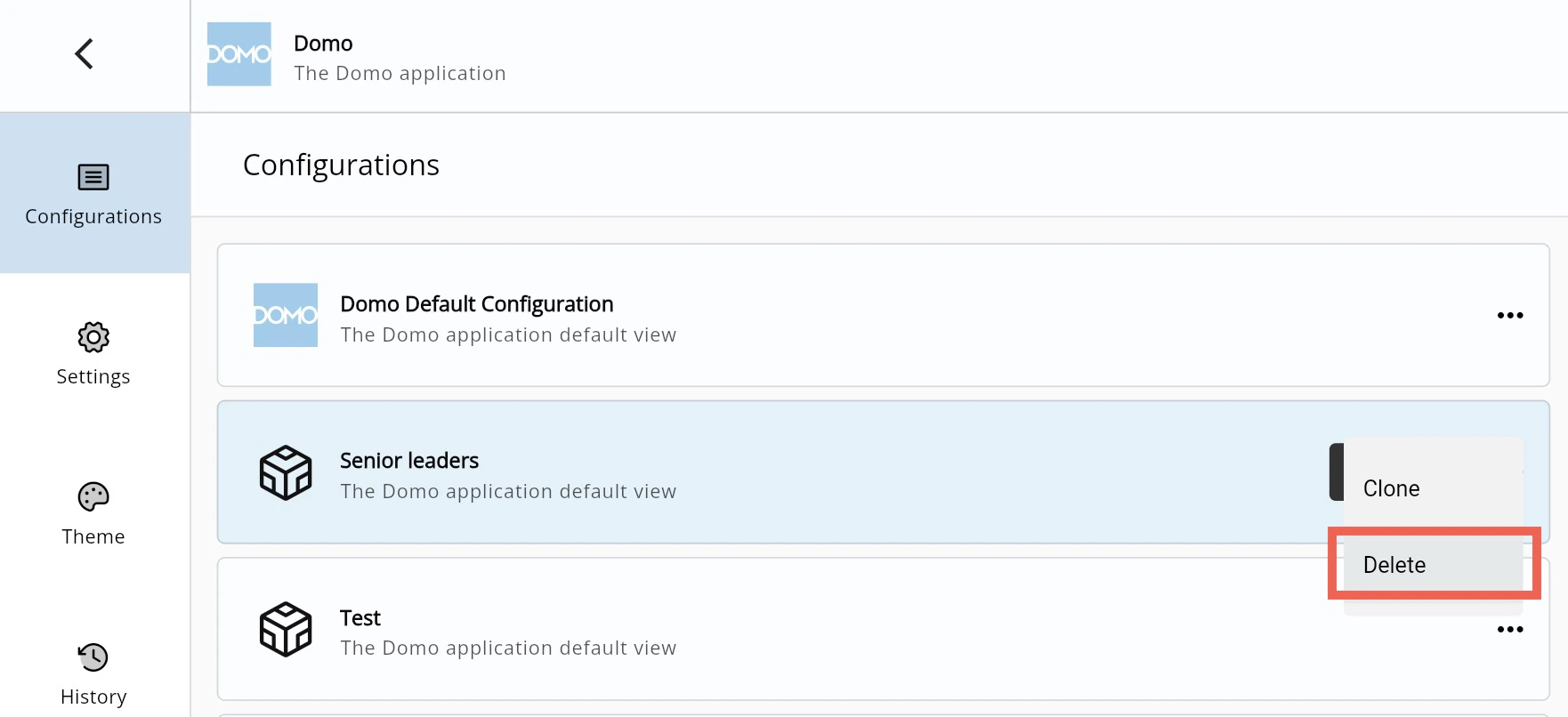Select the Domo Default Configuration title
This screenshot has height=717, width=1568.
tap(477, 304)
